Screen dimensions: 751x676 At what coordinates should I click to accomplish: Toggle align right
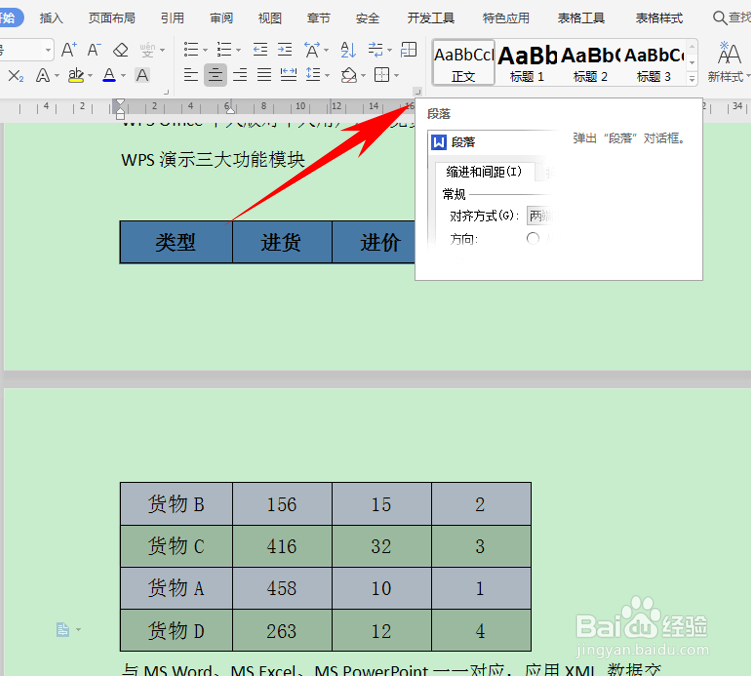240,75
